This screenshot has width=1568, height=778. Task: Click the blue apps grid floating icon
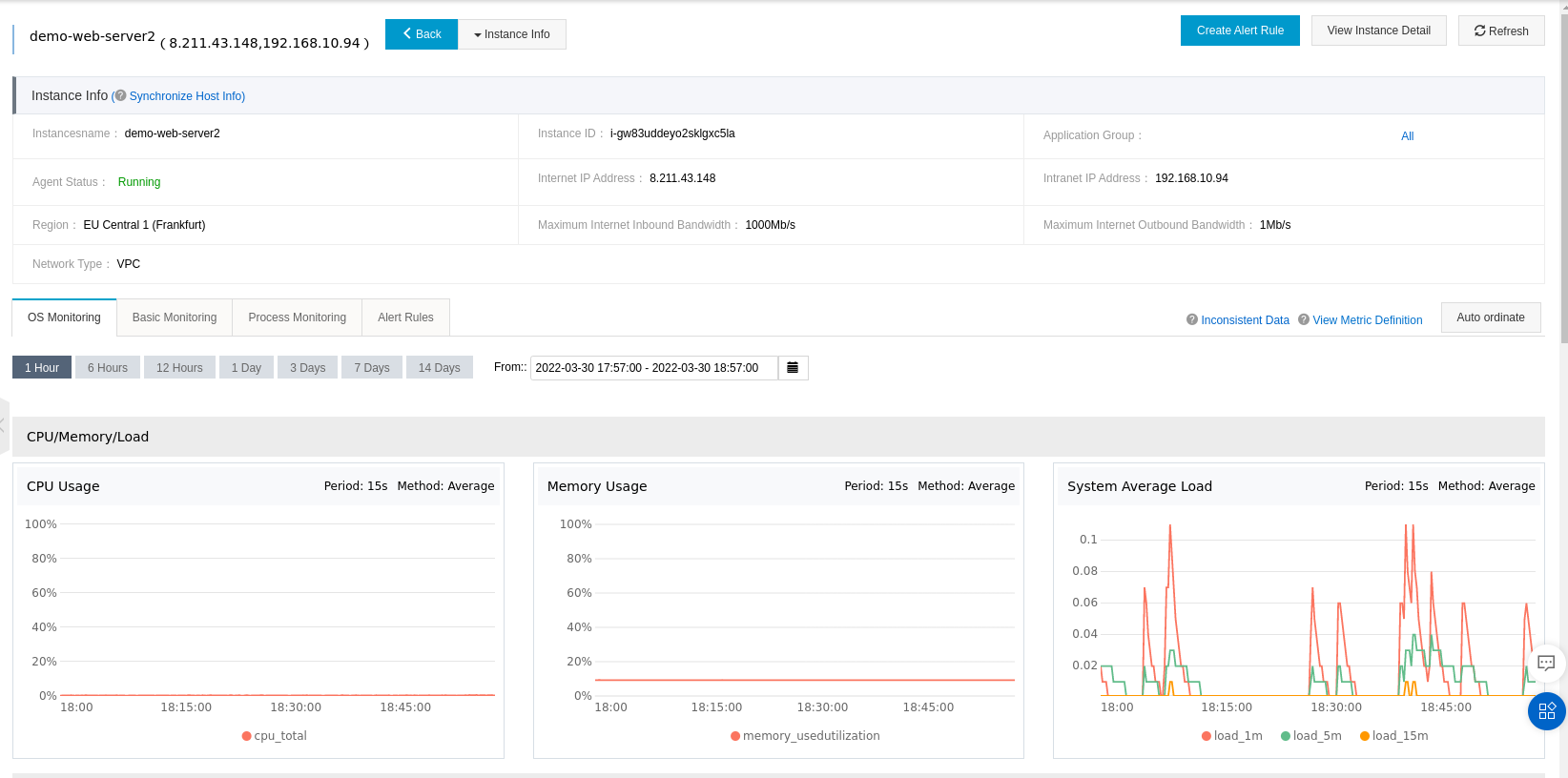(1547, 711)
